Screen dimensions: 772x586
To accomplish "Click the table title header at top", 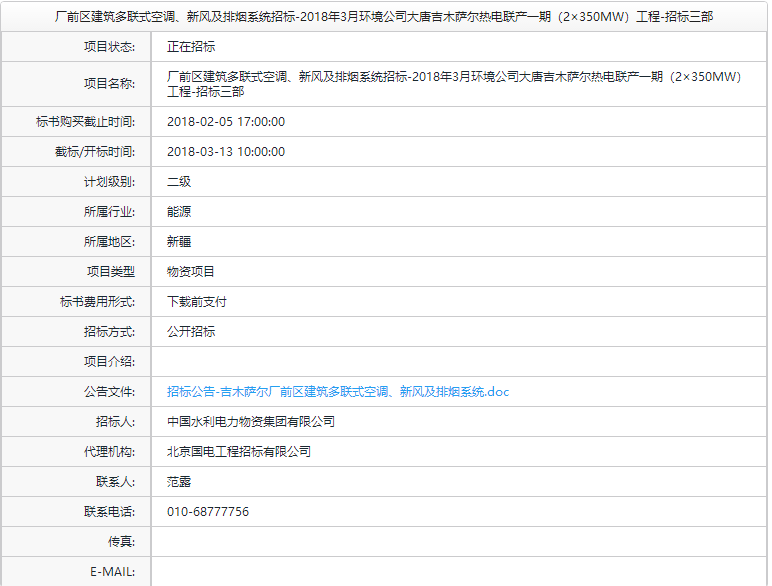I will pos(385,17).
